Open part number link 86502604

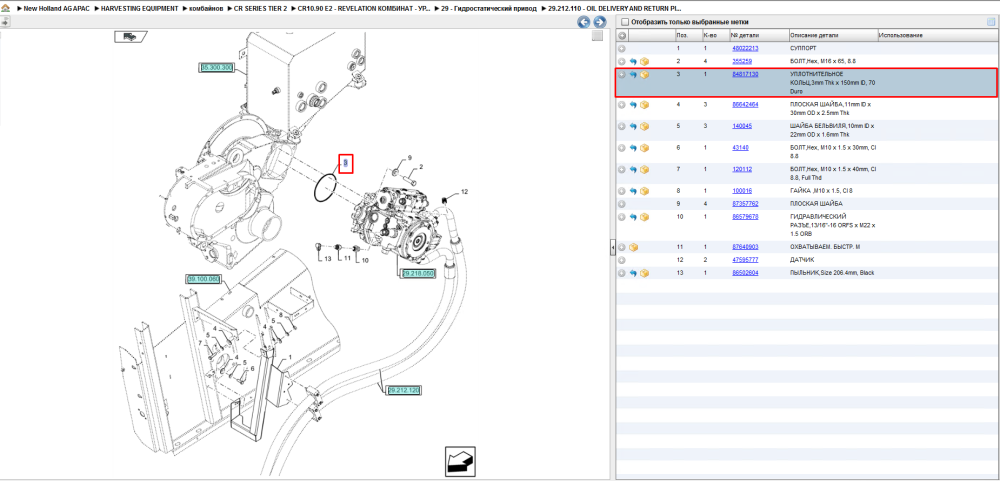pos(745,273)
